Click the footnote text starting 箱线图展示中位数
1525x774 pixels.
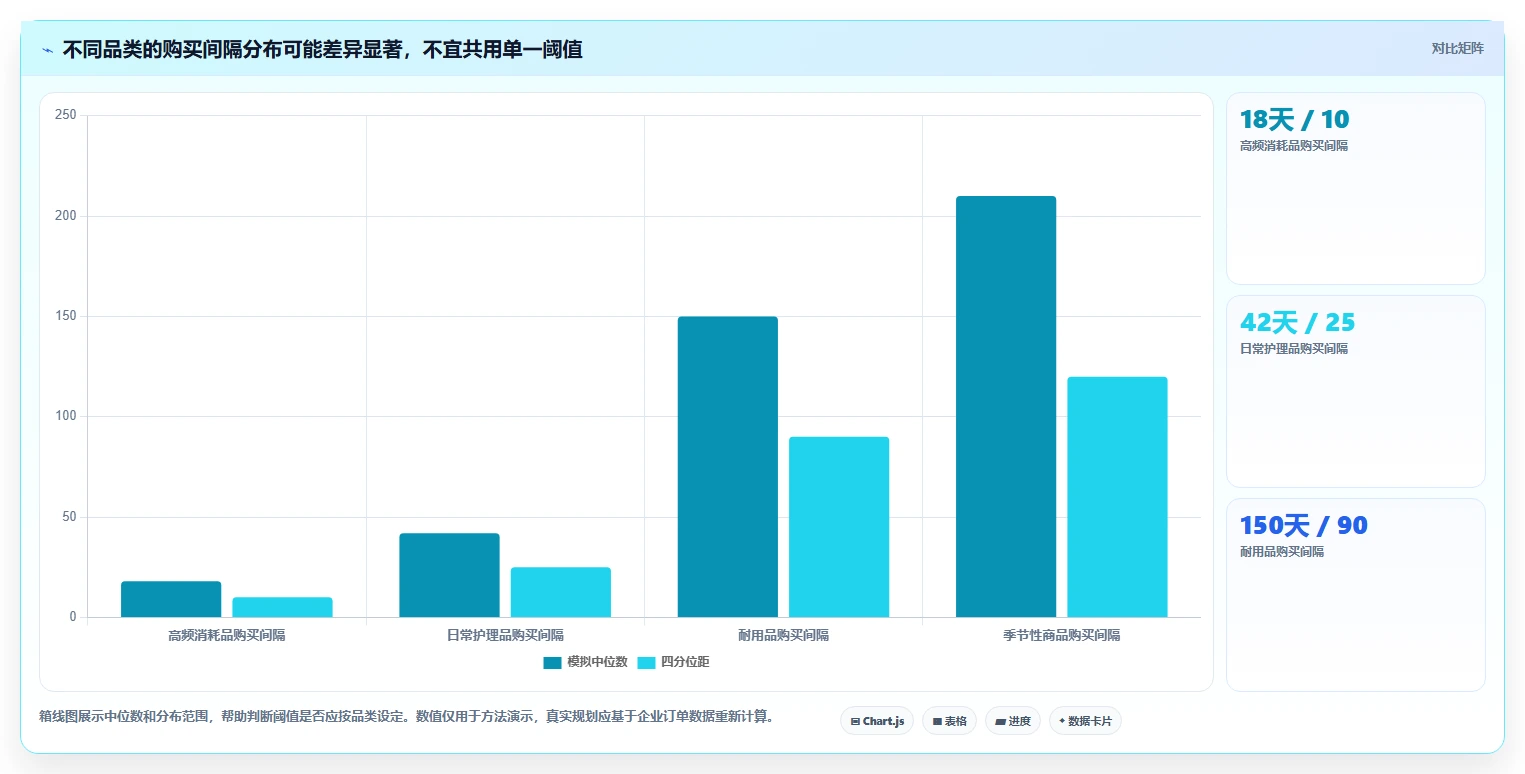407,716
